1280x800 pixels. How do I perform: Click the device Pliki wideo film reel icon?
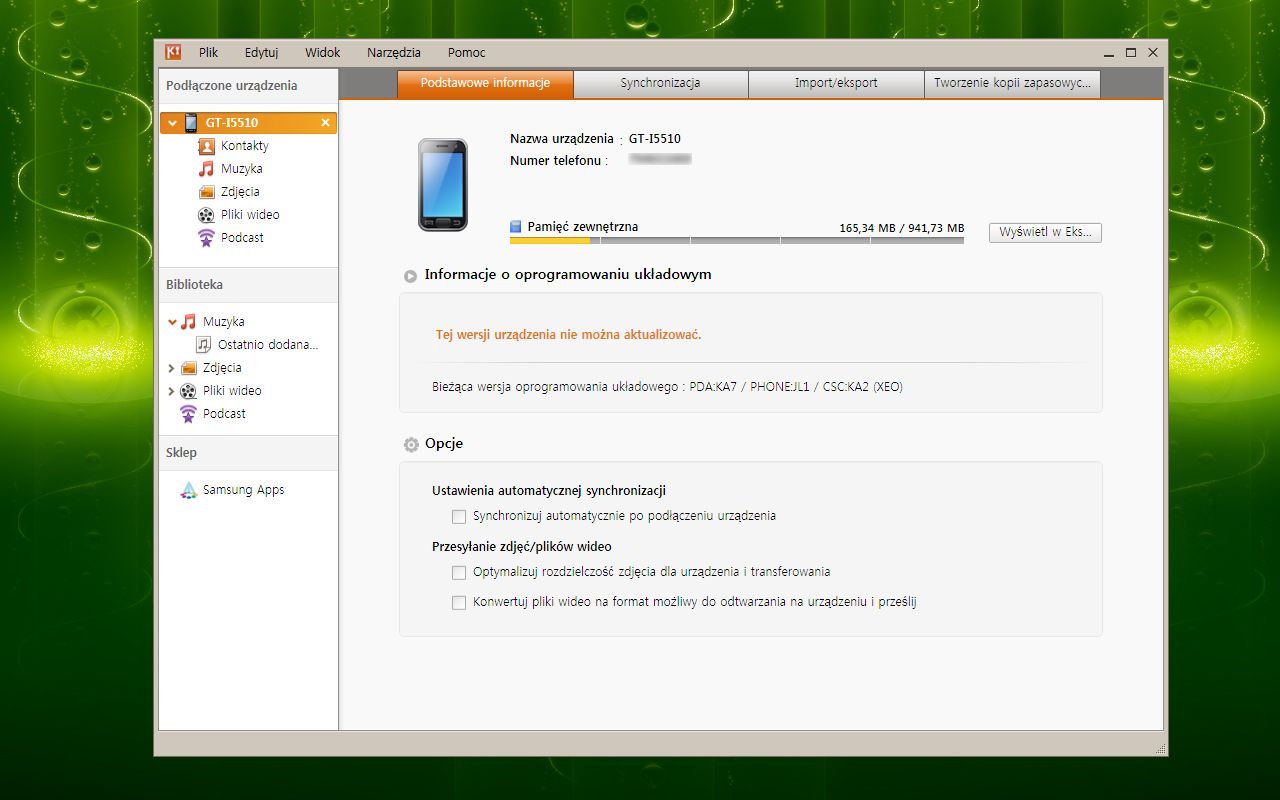click(x=206, y=215)
